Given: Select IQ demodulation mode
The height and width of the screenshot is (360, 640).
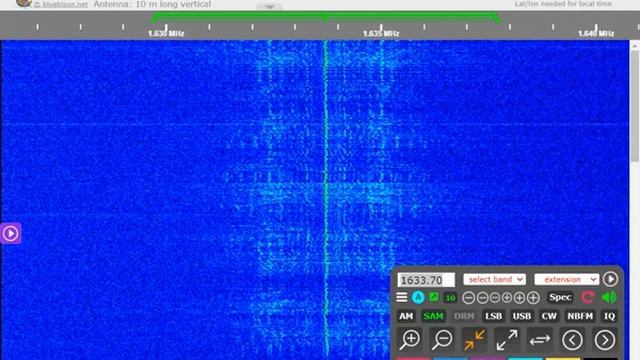Looking at the screenshot, I should [x=609, y=316].
